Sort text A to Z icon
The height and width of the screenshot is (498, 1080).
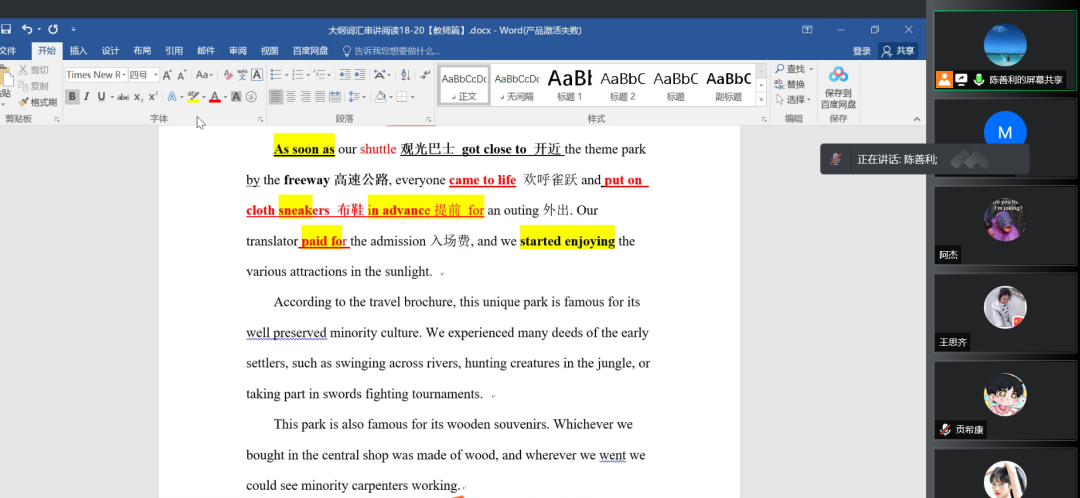(405, 75)
